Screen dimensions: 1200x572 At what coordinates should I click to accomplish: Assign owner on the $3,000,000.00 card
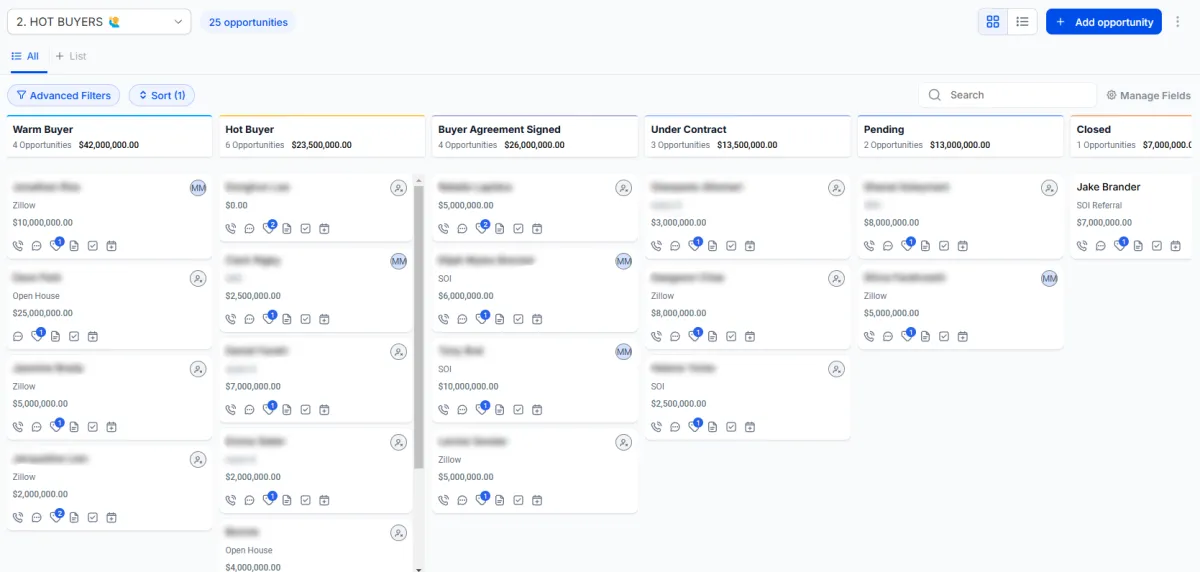837,188
